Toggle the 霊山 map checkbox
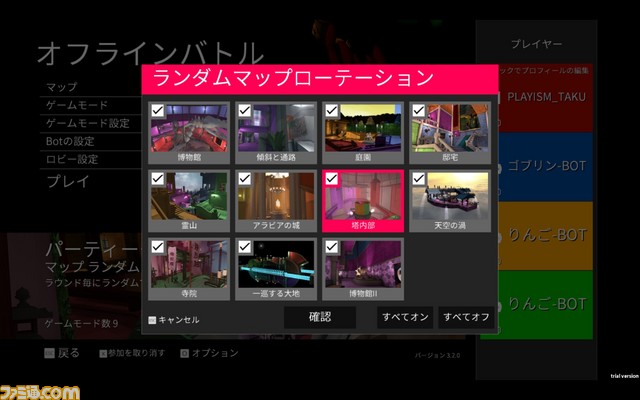The height and width of the screenshot is (400, 640). pos(158,178)
